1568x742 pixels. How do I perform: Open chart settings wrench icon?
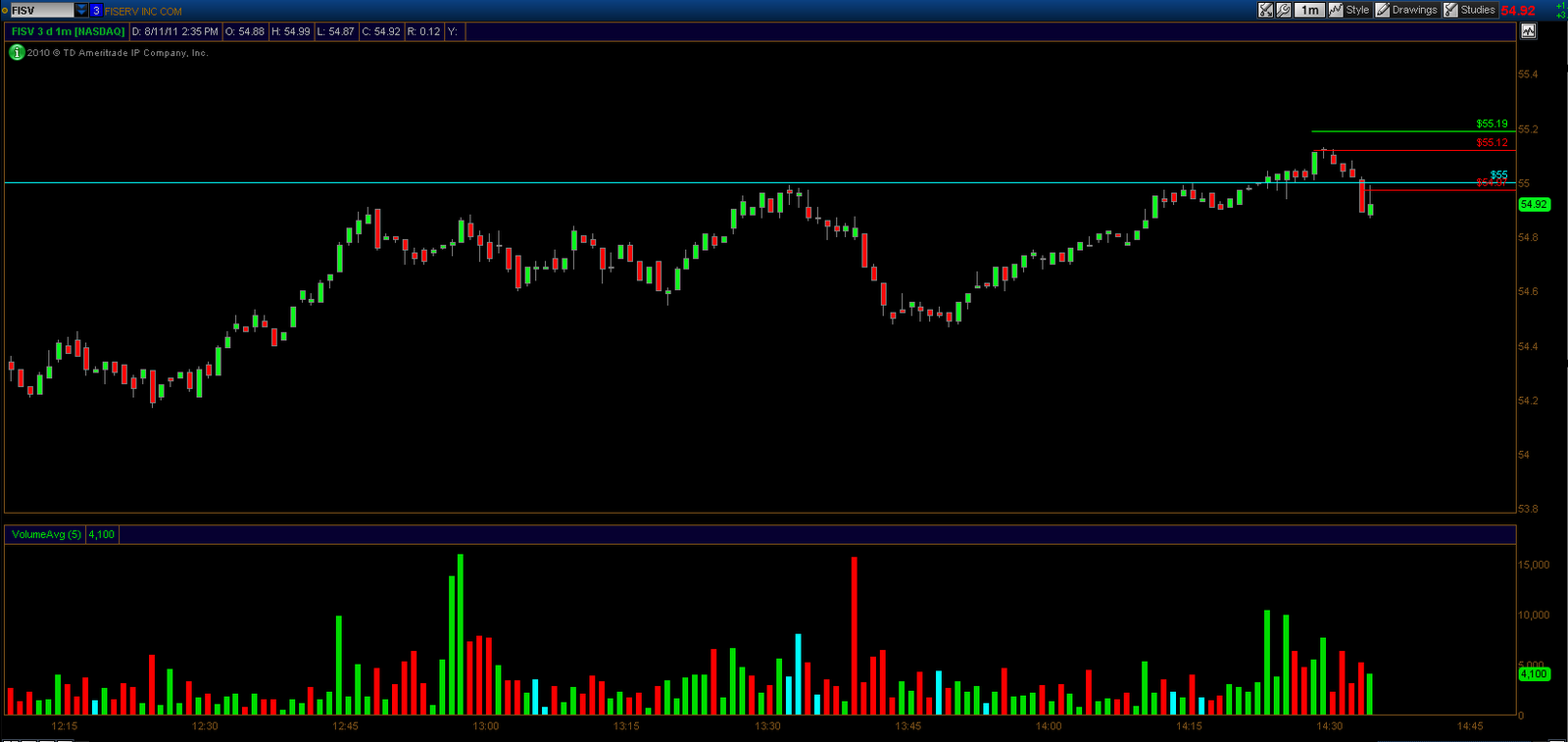tap(1283, 10)
